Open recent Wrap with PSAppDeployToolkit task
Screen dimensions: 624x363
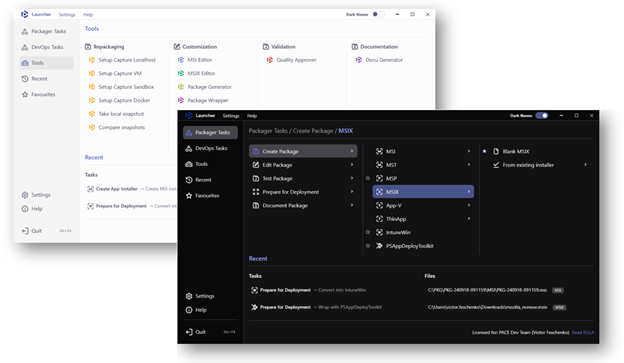(316, 307)
